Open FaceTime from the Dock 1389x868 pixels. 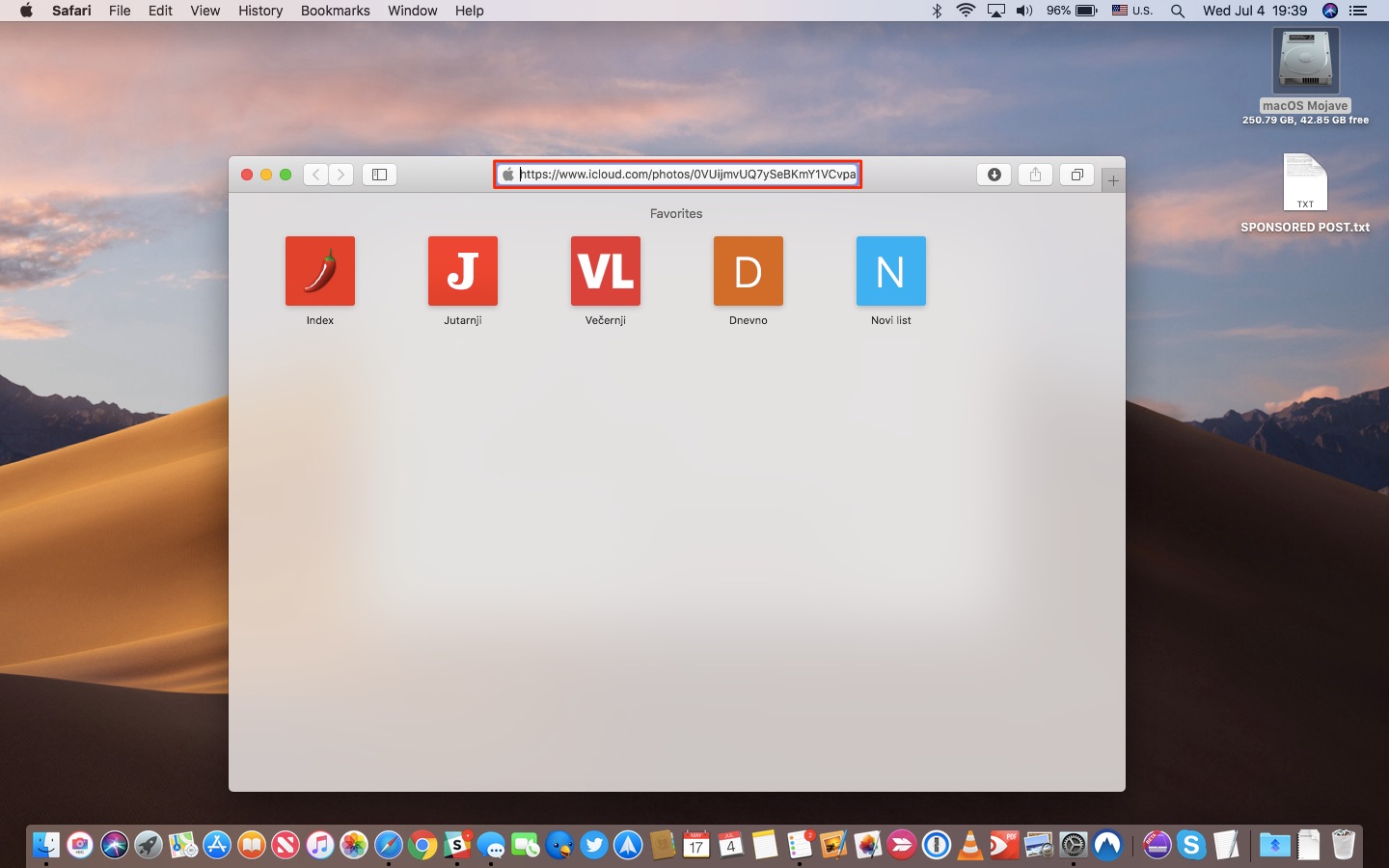pos(526,845)
